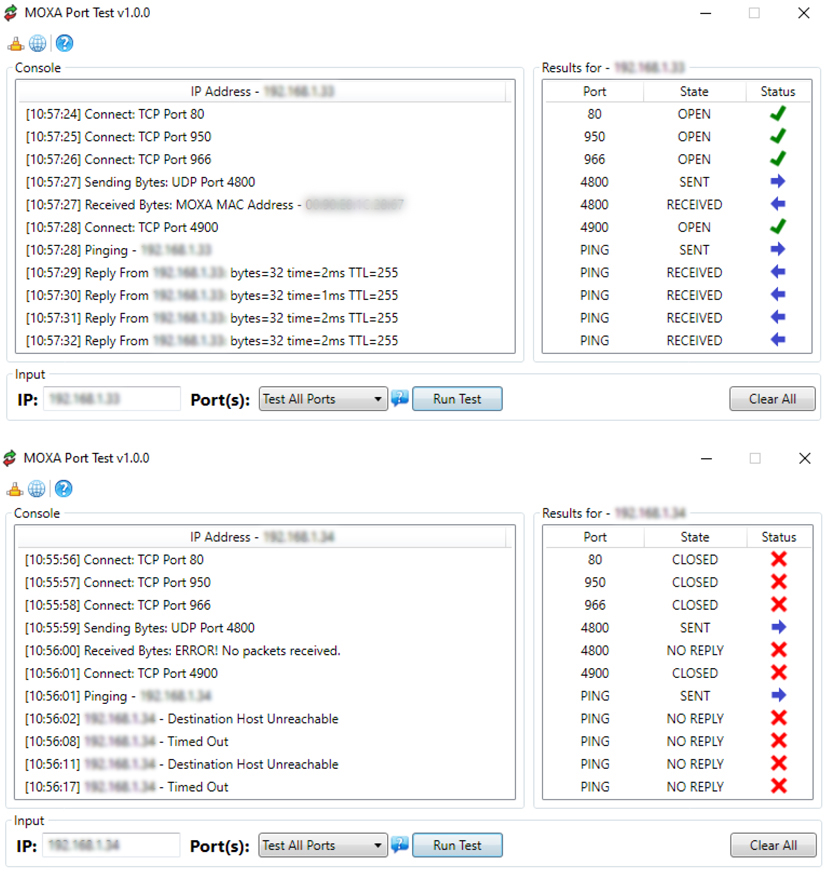The image size is (825, 873).
Task: Click the right arrow for PING SENT in the bottom window
Action: (779, 695)
